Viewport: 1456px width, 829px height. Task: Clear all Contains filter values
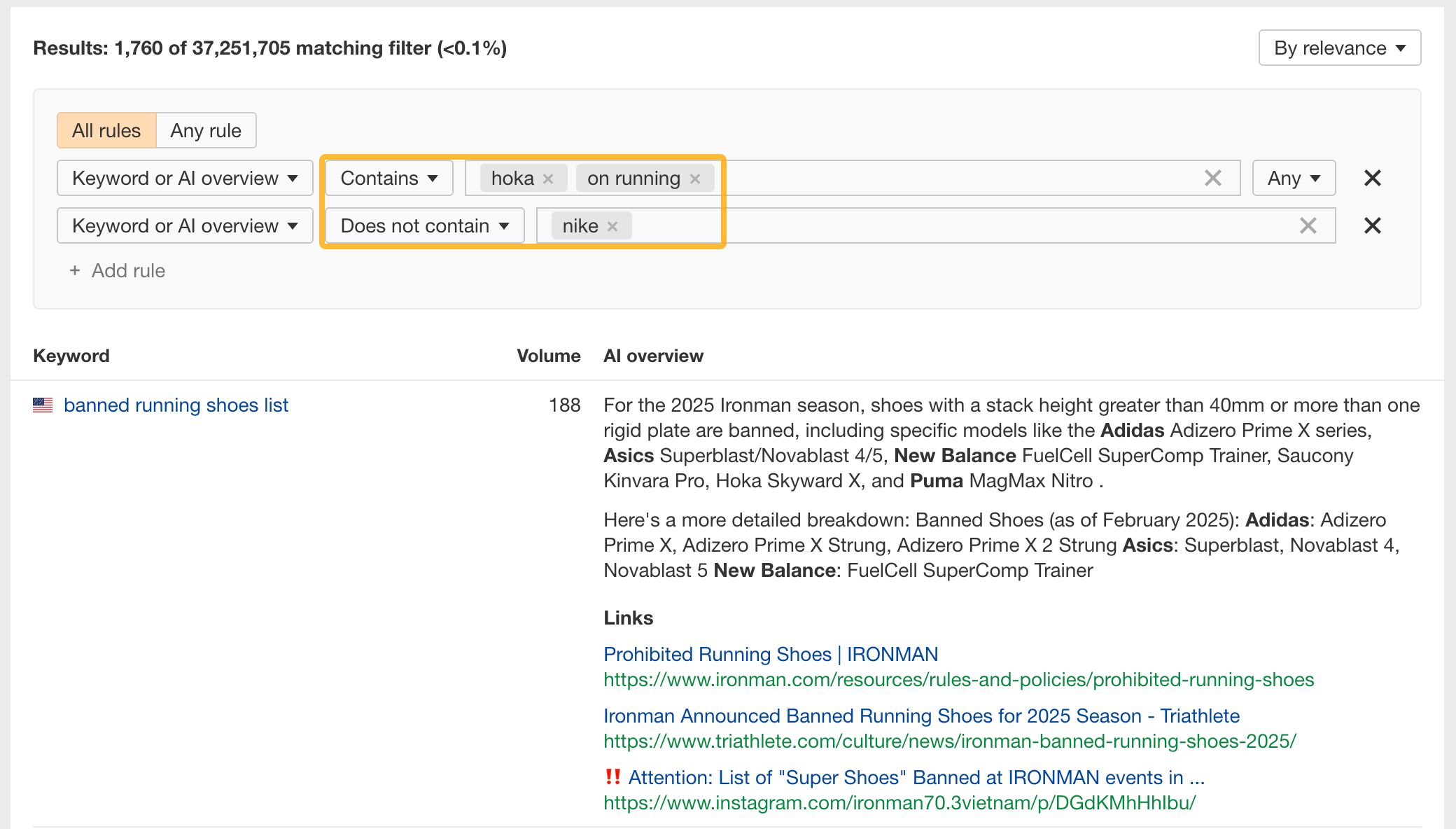(1212, 178)
